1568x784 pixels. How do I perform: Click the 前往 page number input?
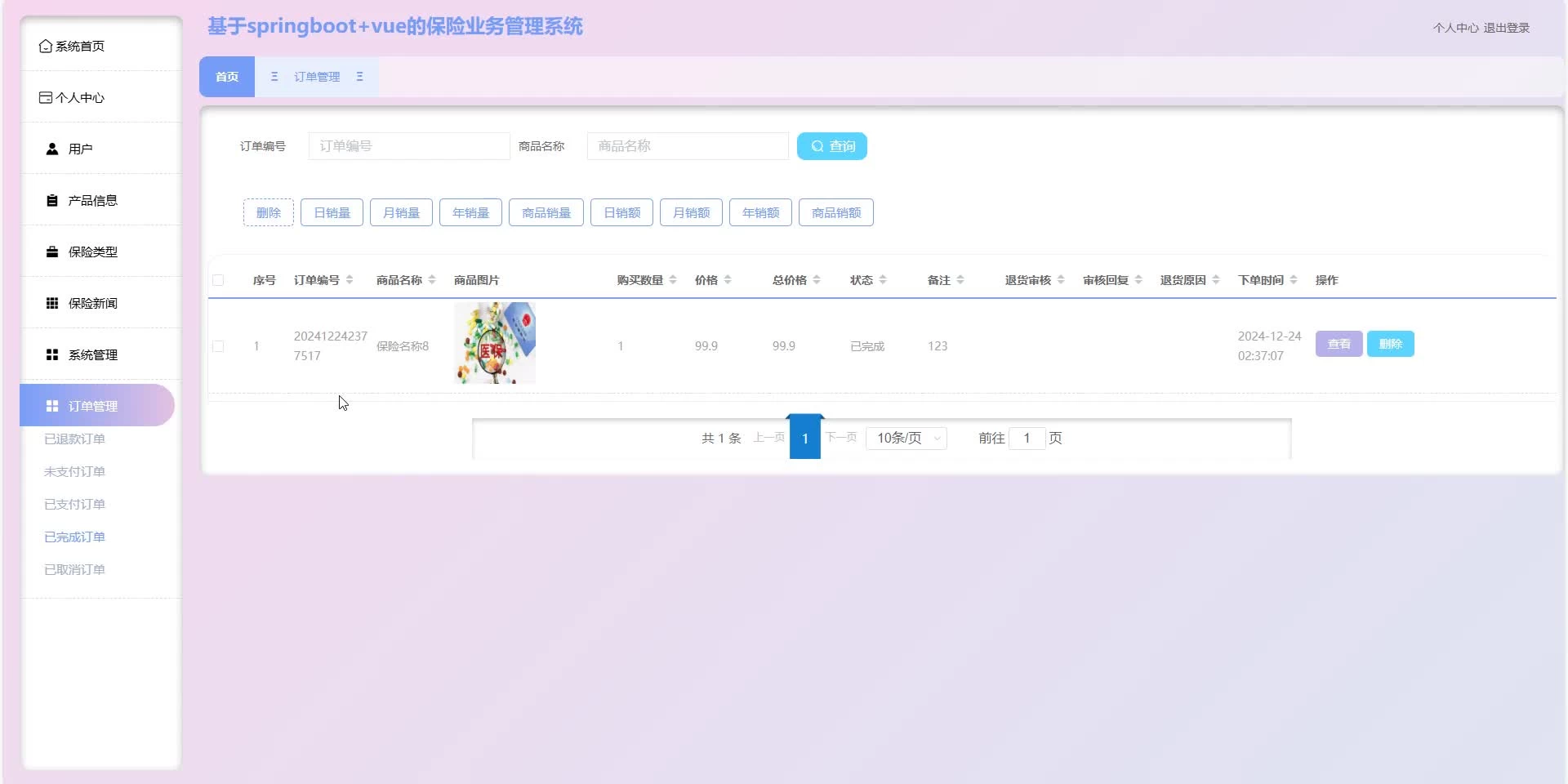point(1027,439)
